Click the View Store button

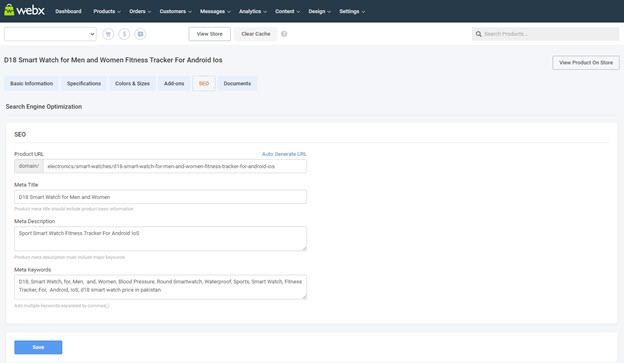pos(210,34)
